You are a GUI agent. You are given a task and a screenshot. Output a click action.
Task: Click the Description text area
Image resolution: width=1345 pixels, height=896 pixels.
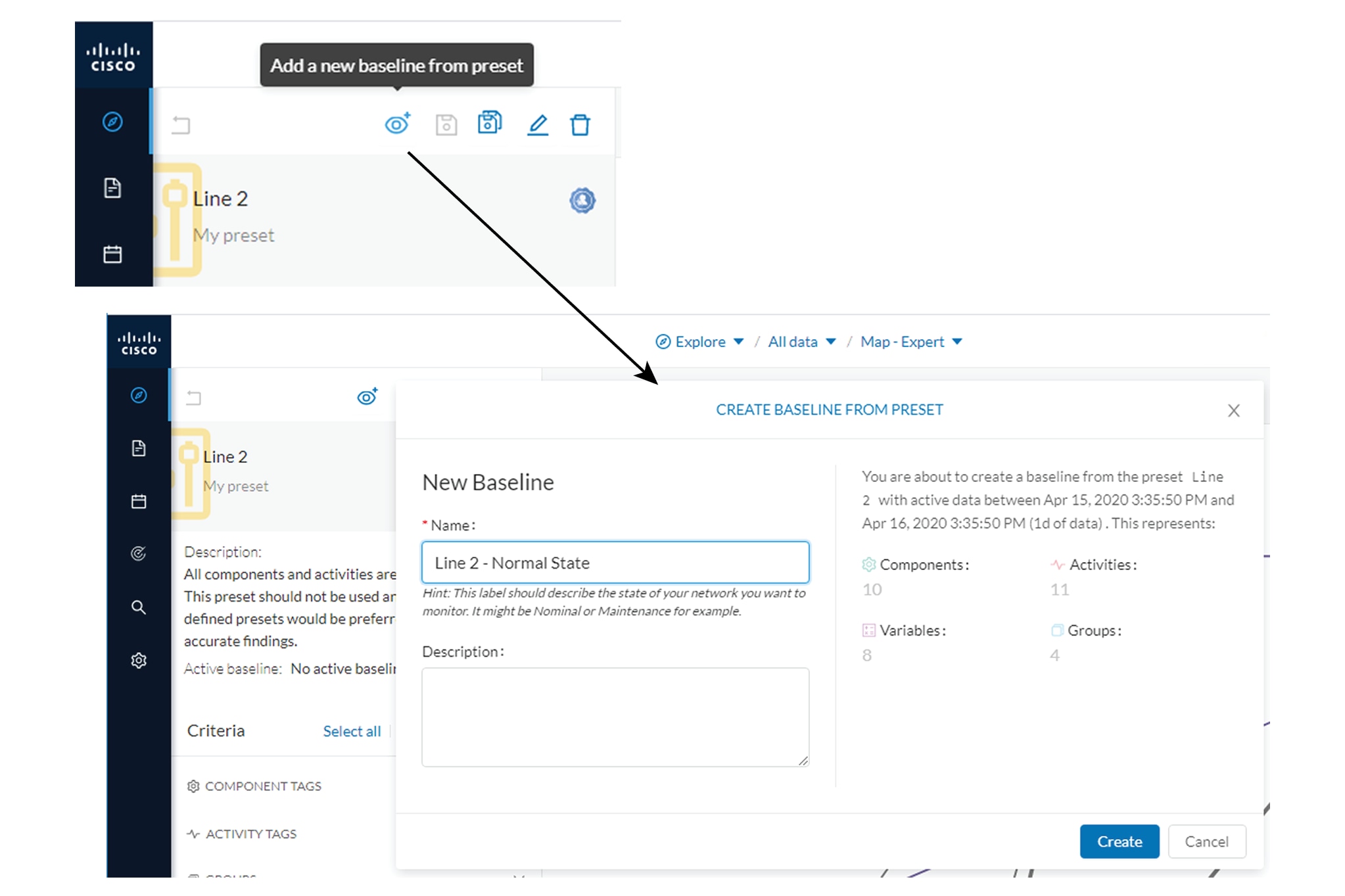pos(615,717)
